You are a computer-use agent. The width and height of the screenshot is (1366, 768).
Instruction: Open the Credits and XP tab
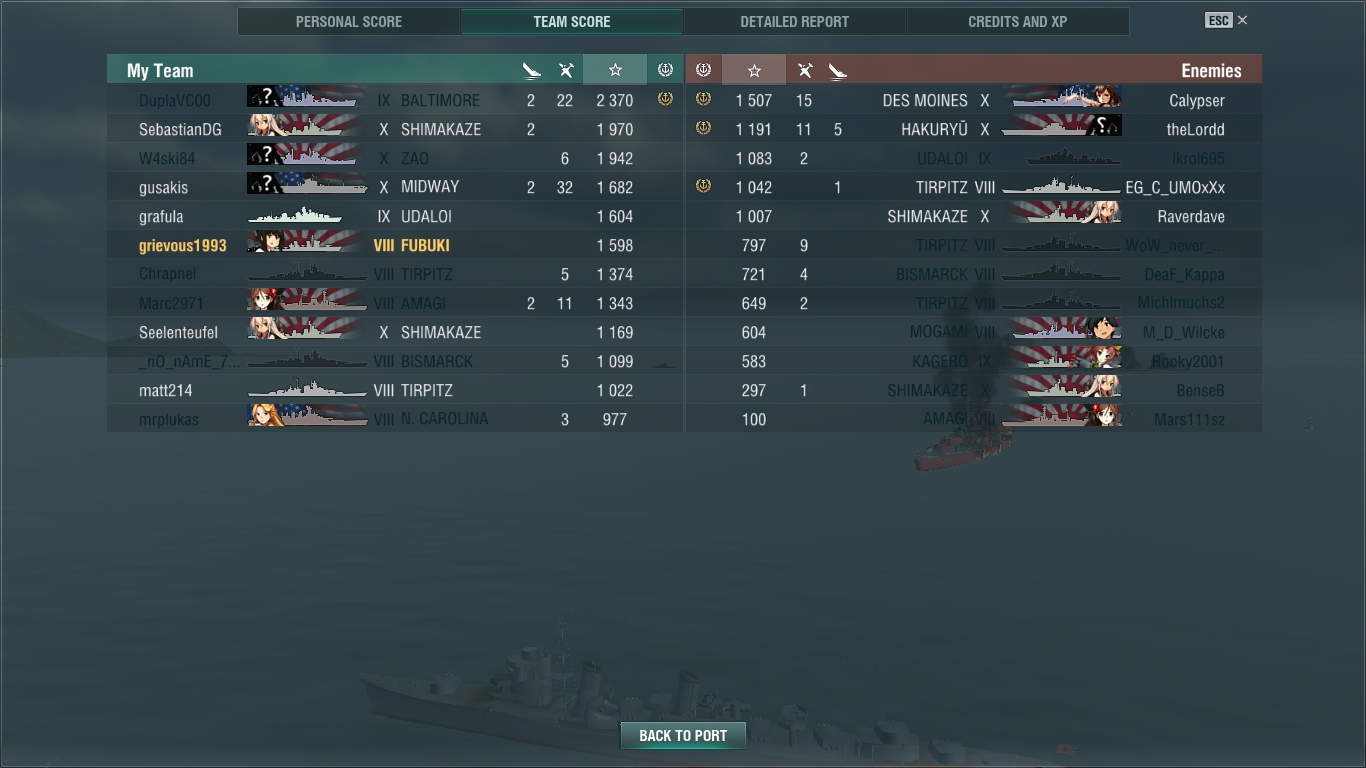coord(1018,21)
